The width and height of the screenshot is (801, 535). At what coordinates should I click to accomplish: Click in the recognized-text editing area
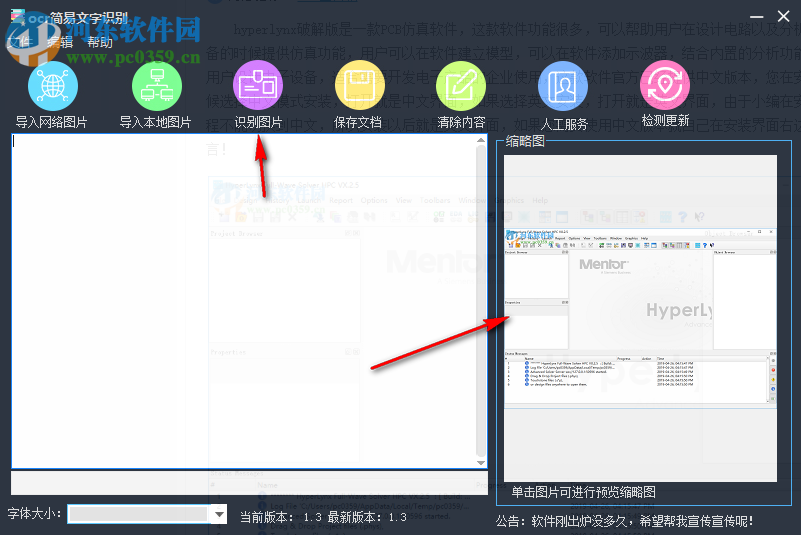coord(243,301)
